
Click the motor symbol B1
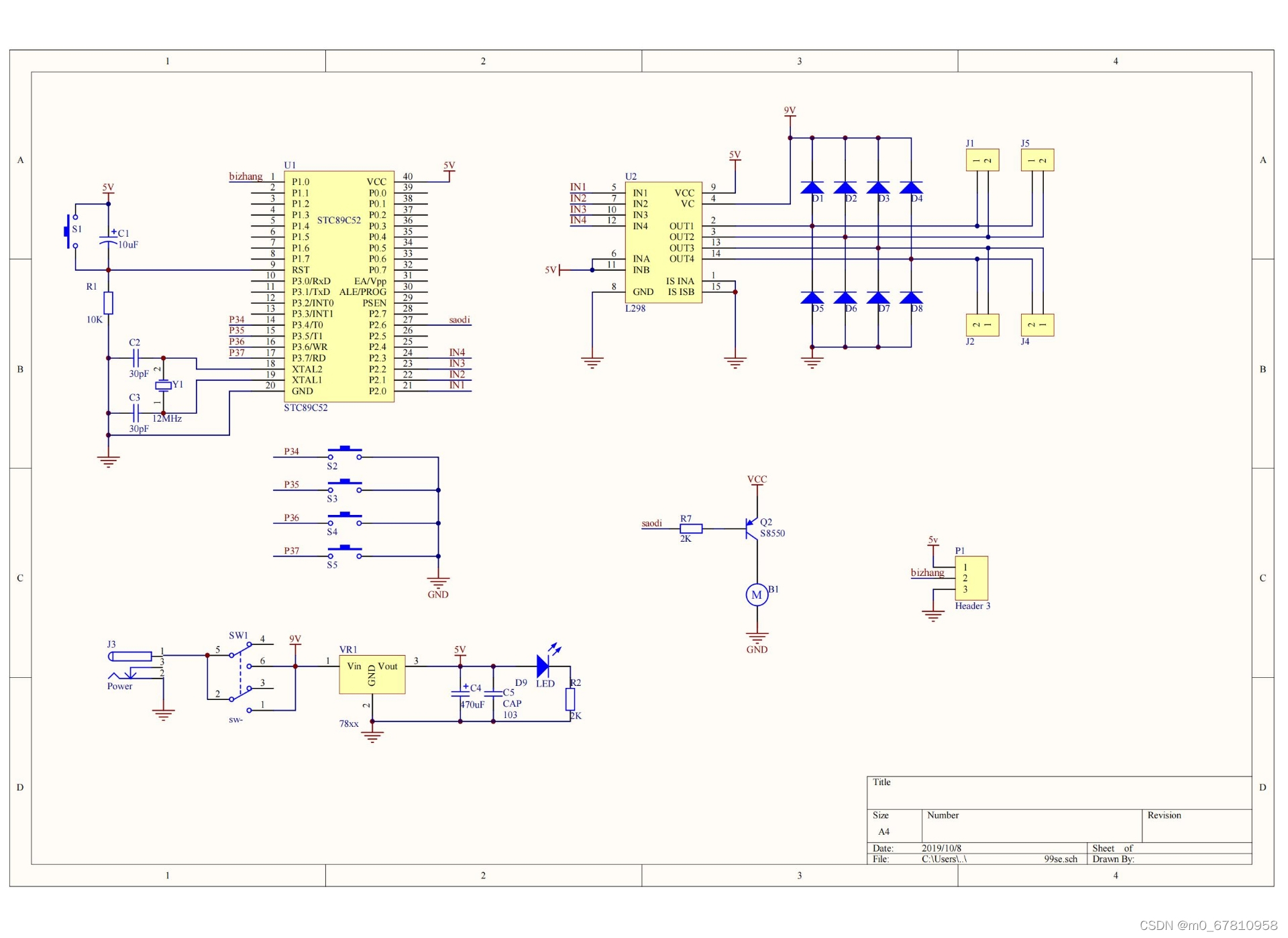757,595
